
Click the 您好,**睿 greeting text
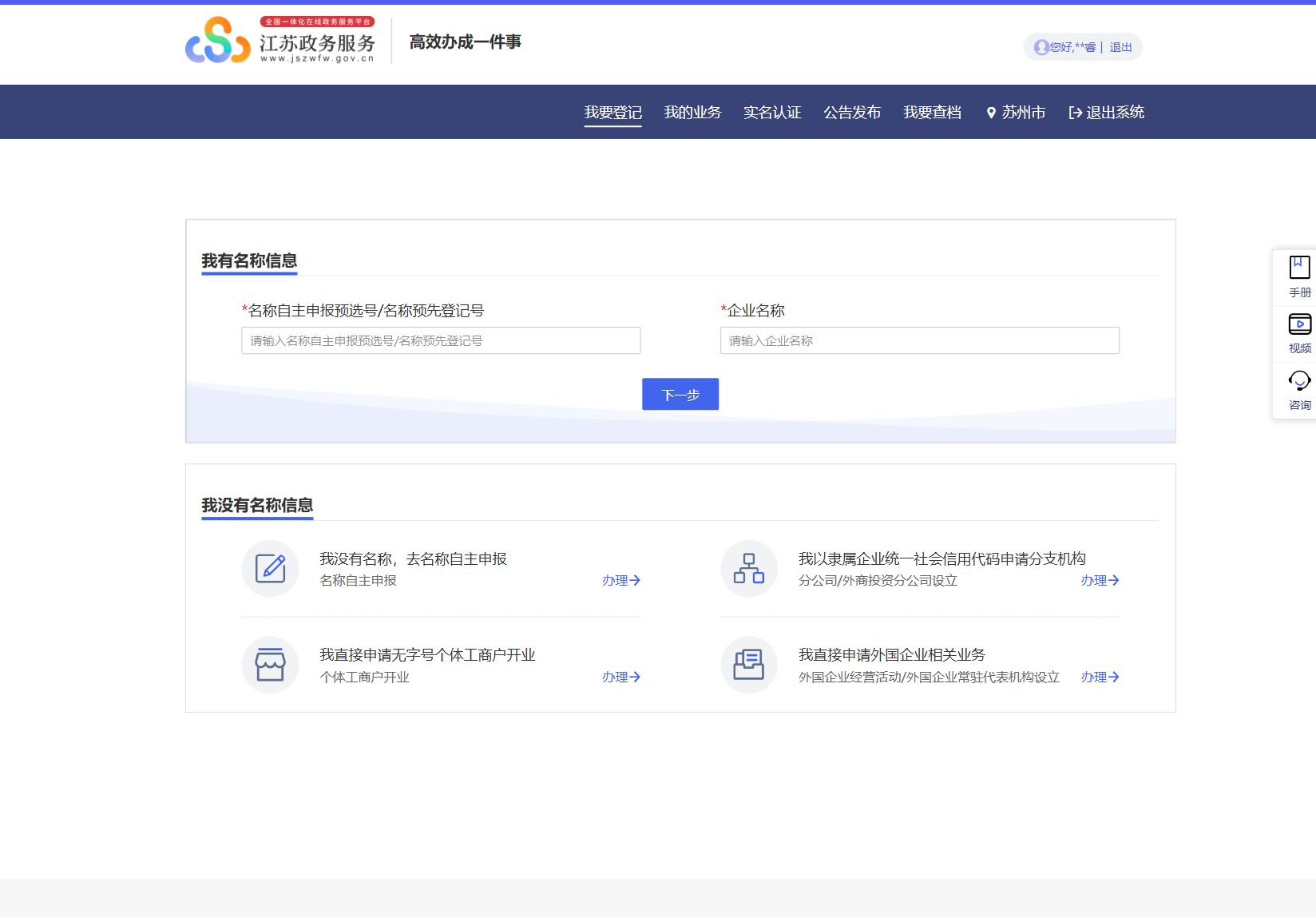tap(1072, 47)
